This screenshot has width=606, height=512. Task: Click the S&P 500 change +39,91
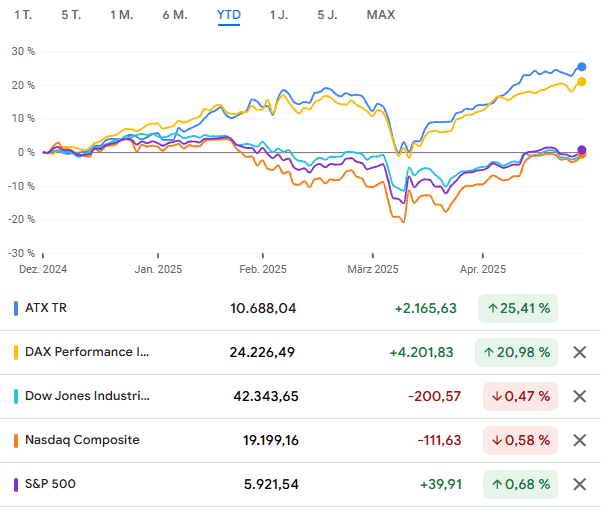(441, 485)
